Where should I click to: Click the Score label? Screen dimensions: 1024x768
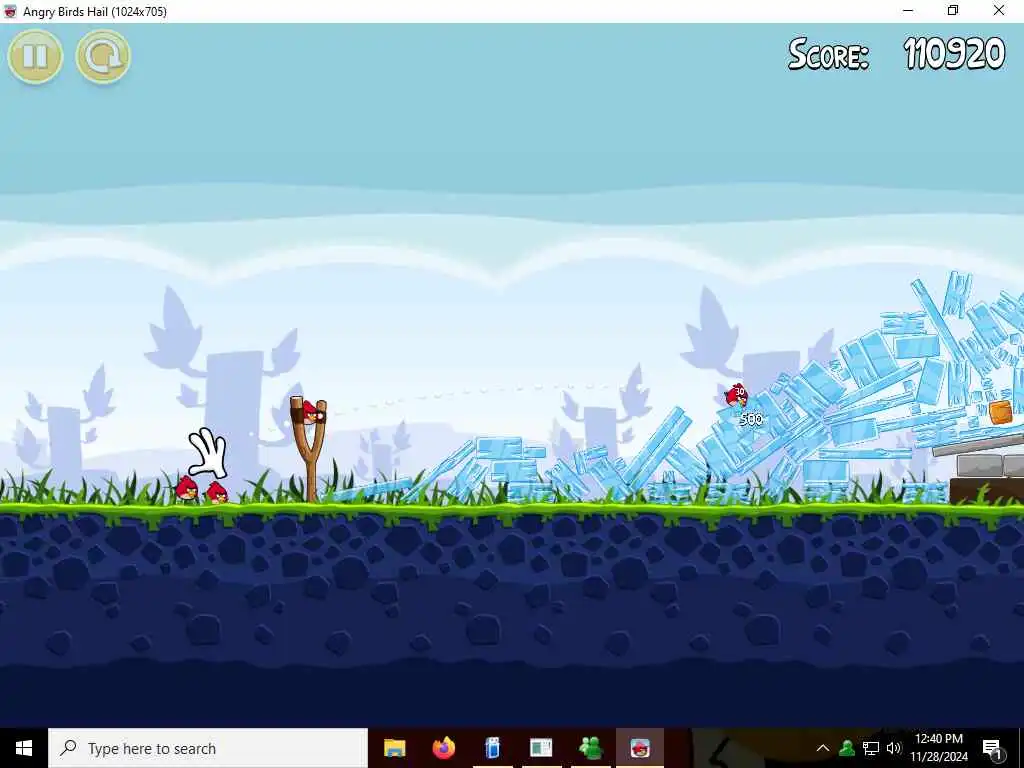(x=828, y=54)
